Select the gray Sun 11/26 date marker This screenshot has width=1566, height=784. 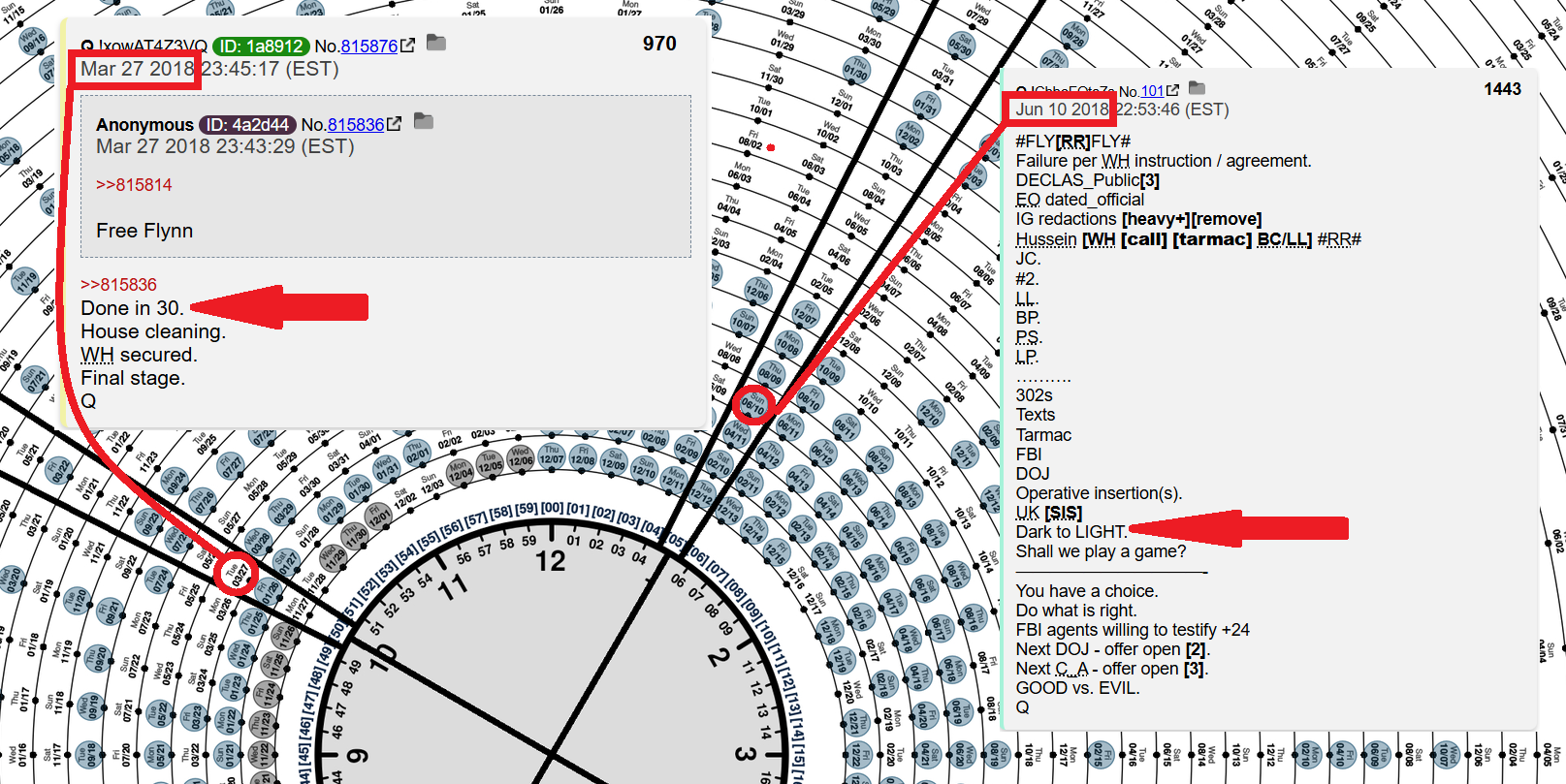[x=285, y=635]
